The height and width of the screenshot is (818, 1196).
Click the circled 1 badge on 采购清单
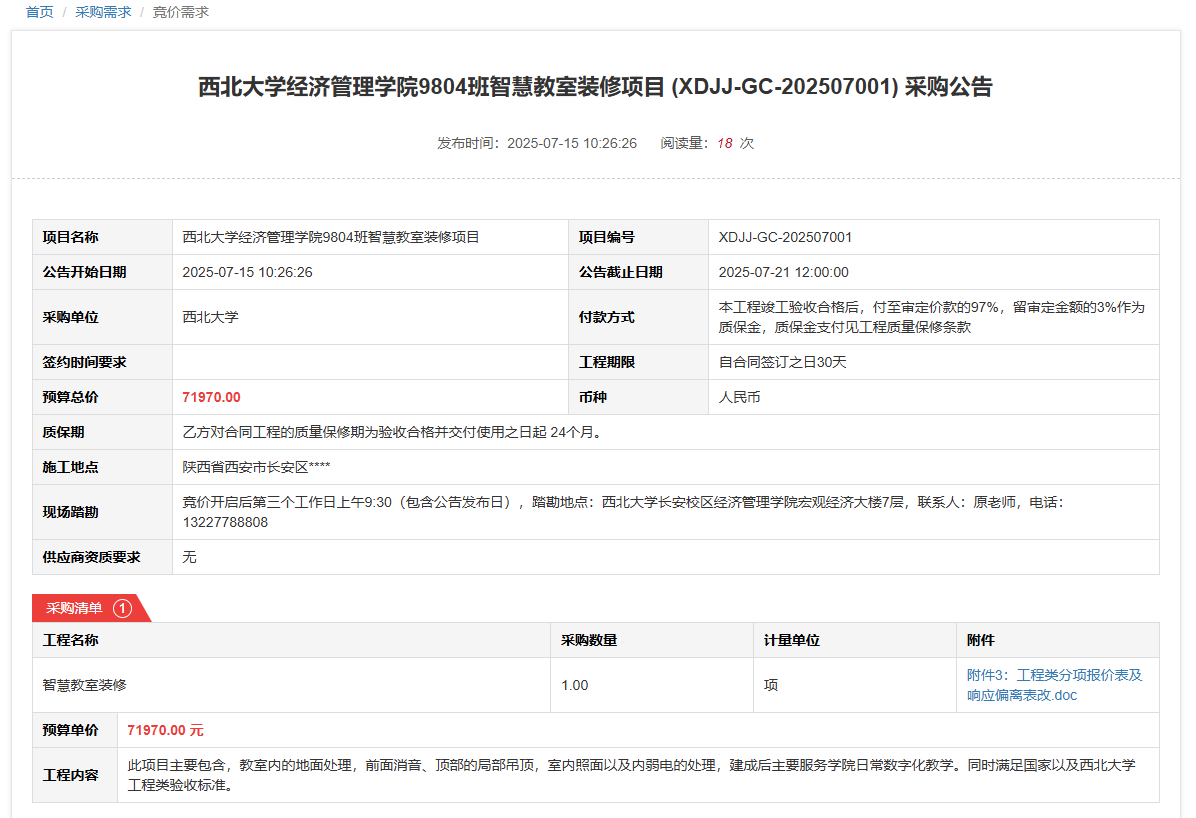click(122, 608)
